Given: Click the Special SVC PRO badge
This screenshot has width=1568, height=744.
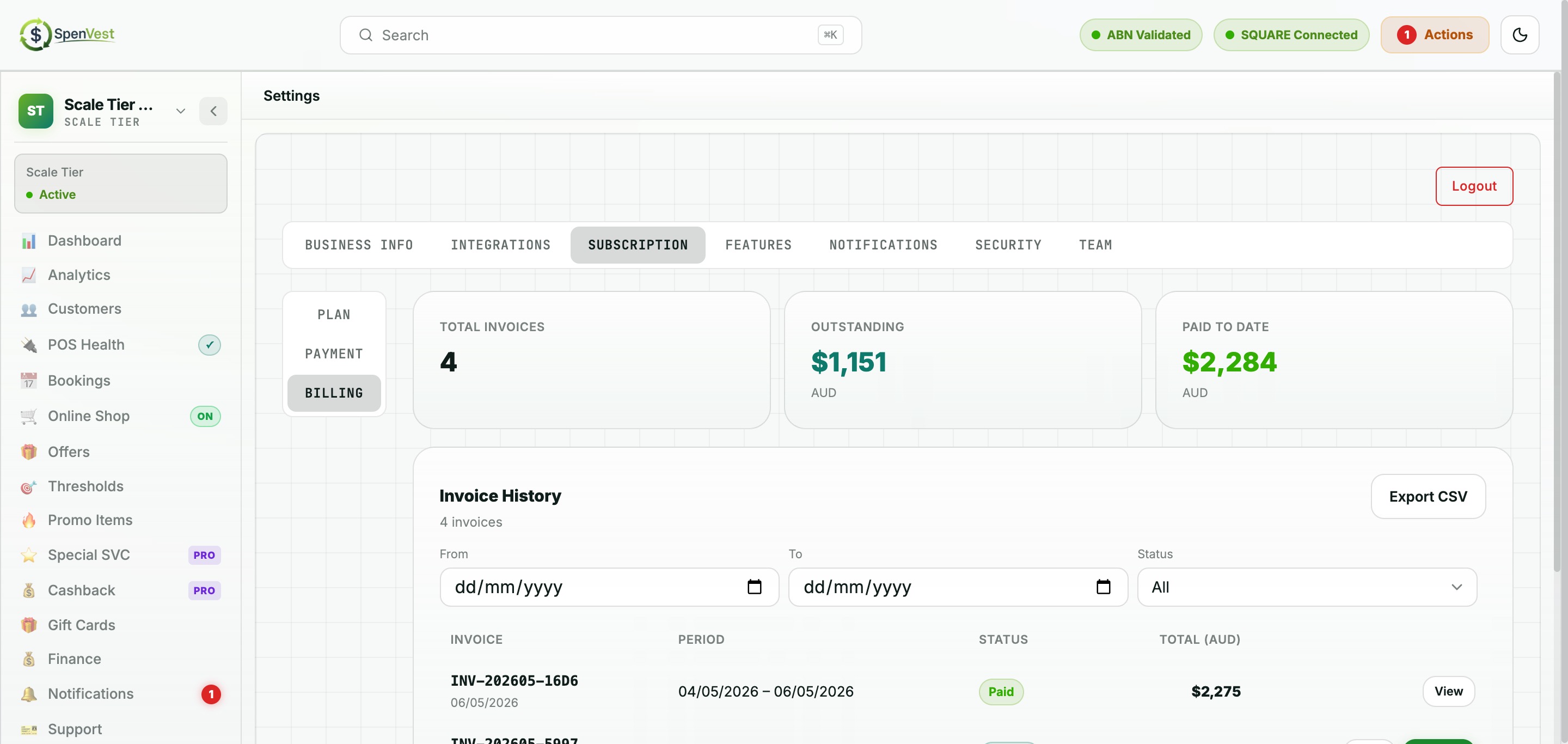Looking at the screenshot, I should (x=204, y=555).
